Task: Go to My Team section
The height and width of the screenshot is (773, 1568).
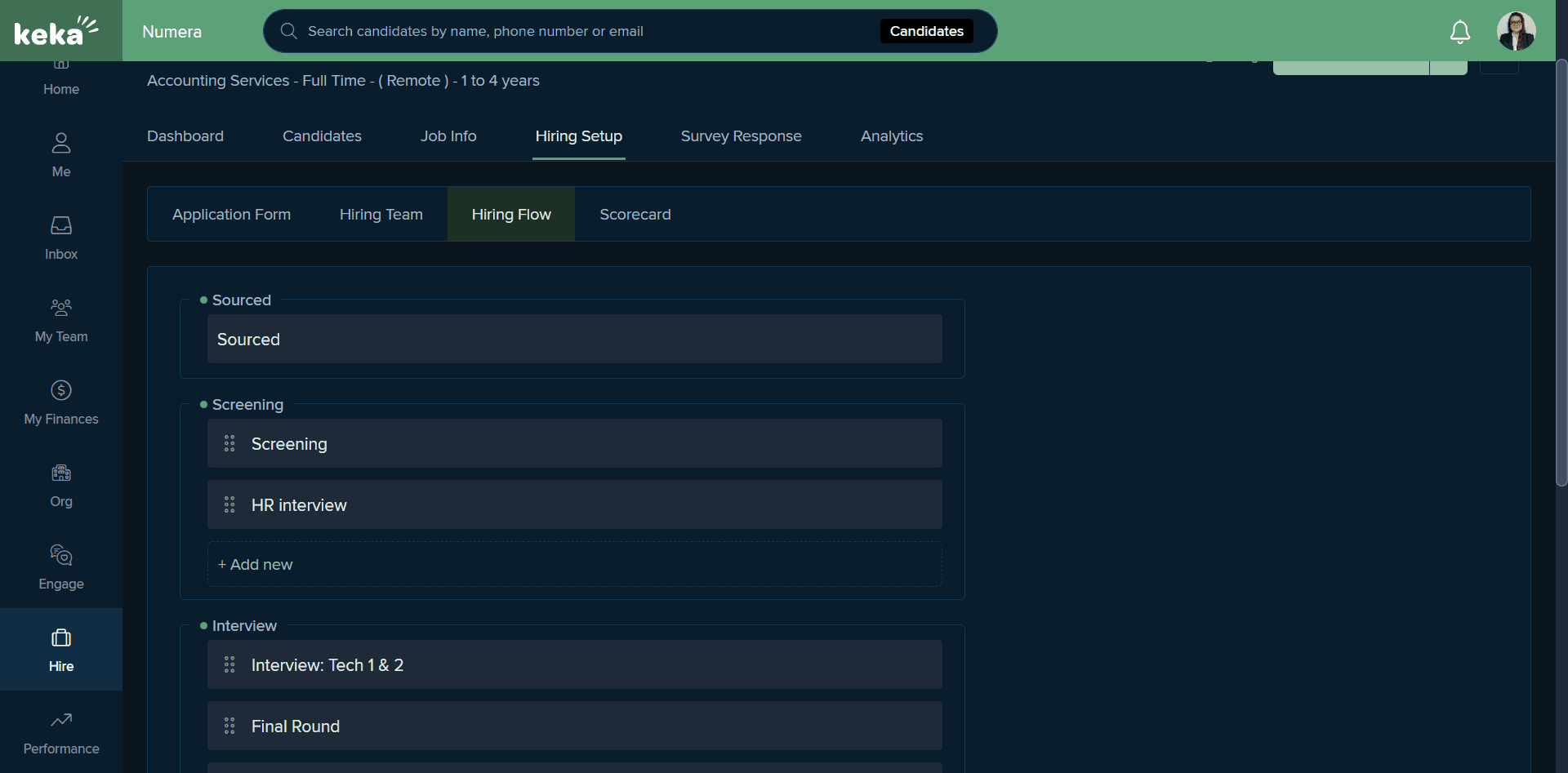Action: (61, 320)
